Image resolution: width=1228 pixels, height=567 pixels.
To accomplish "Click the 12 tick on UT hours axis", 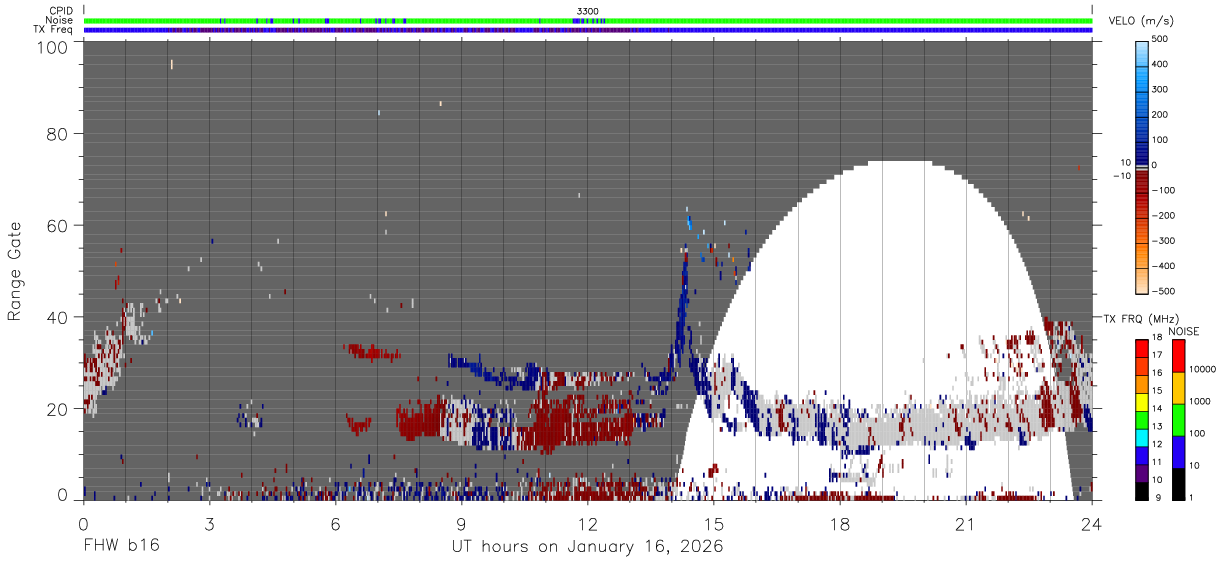I will pyautogui.click(x=588, y=524).
